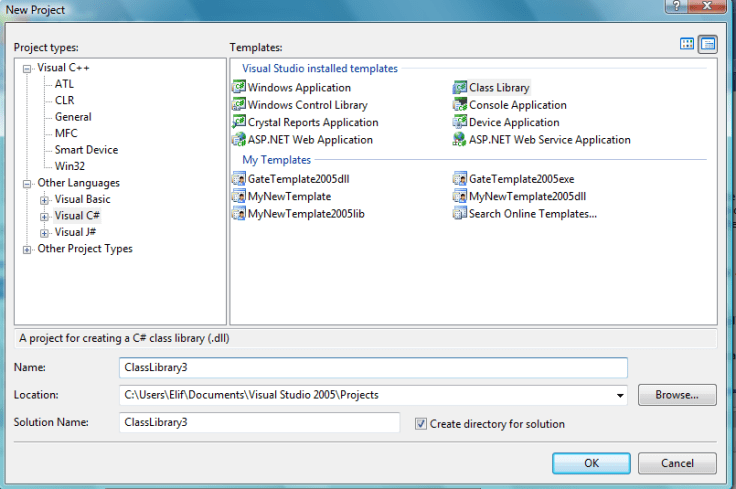Select the GateTemplate2005dll template icon
The width and height of the screenshot is (736, 489).
[239, 179]
